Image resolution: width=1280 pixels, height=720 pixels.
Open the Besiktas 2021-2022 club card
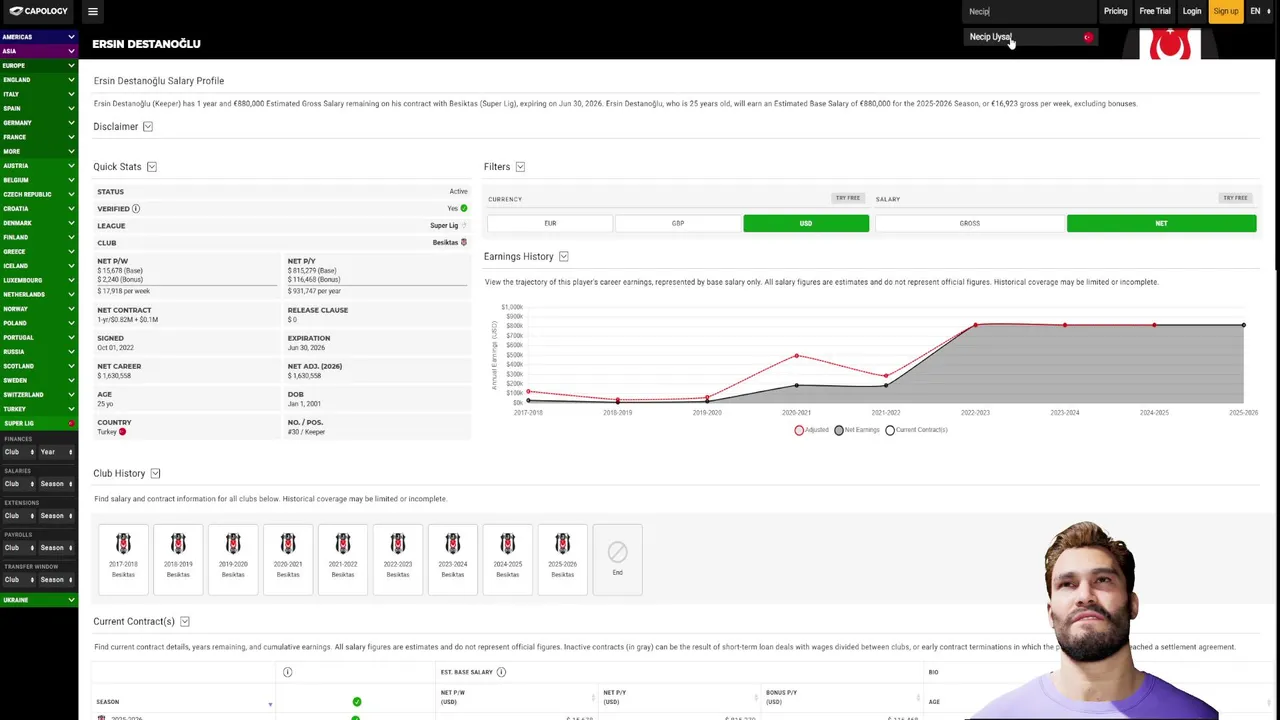point(343,559)
